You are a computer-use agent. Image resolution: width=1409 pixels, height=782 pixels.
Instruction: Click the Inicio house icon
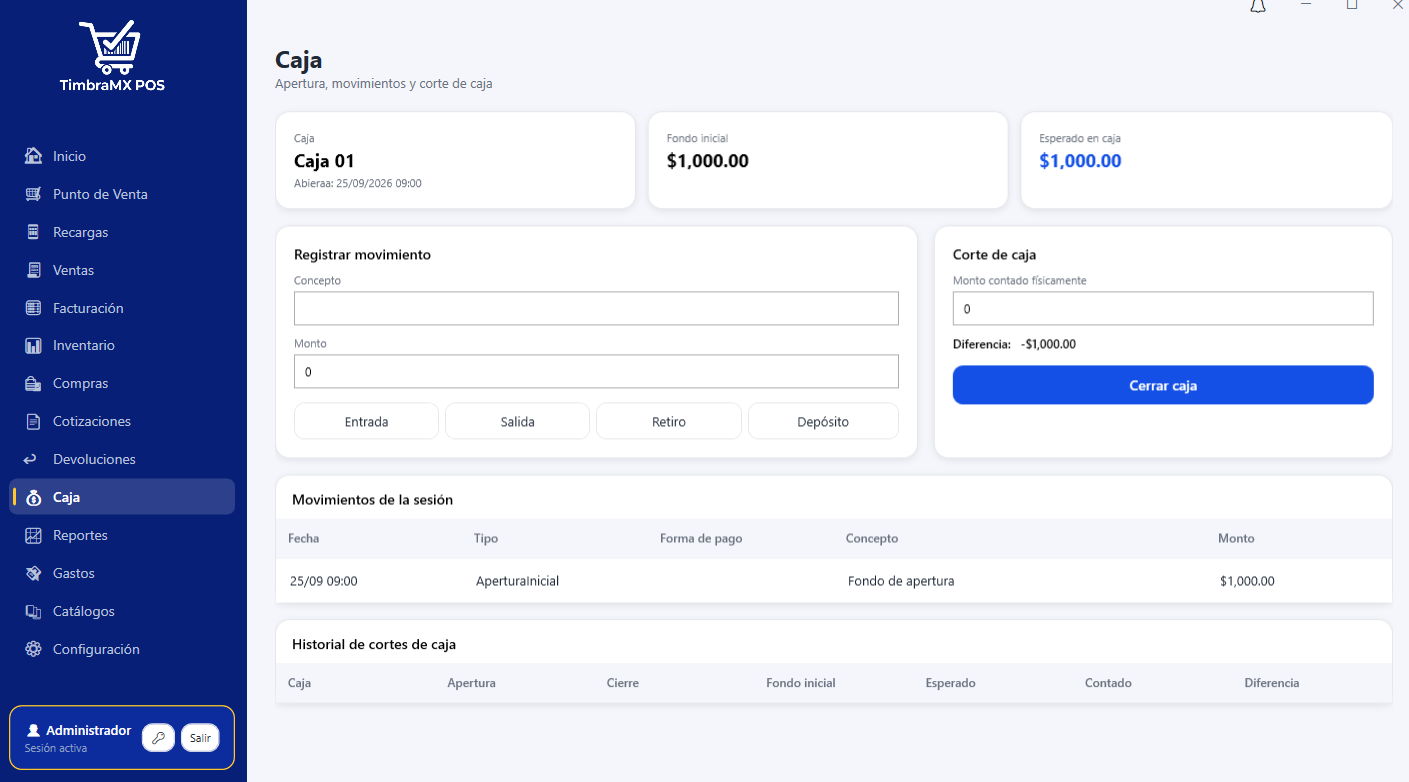coord(33,156)
